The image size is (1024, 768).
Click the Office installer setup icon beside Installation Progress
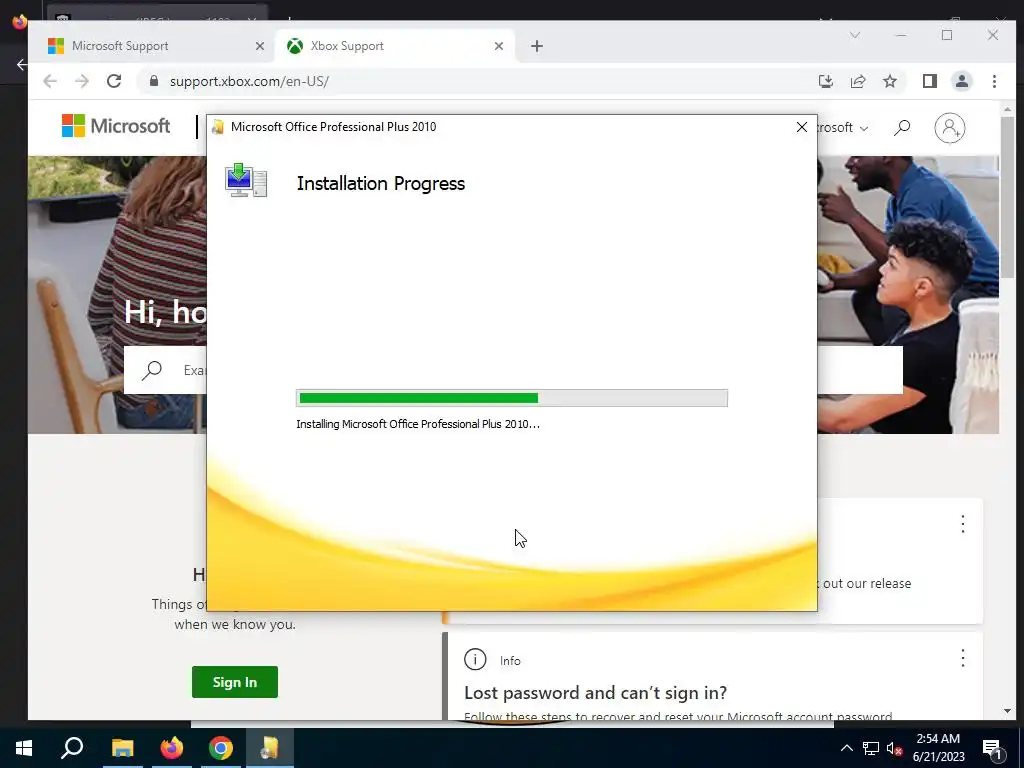246,180
